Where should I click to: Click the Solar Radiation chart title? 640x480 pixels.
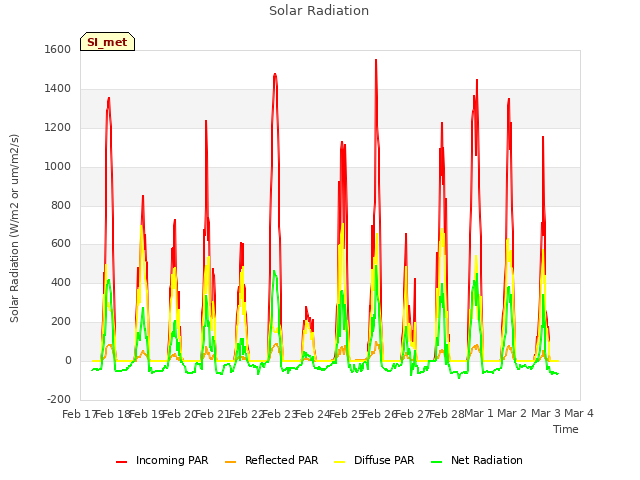pos(319,11)
